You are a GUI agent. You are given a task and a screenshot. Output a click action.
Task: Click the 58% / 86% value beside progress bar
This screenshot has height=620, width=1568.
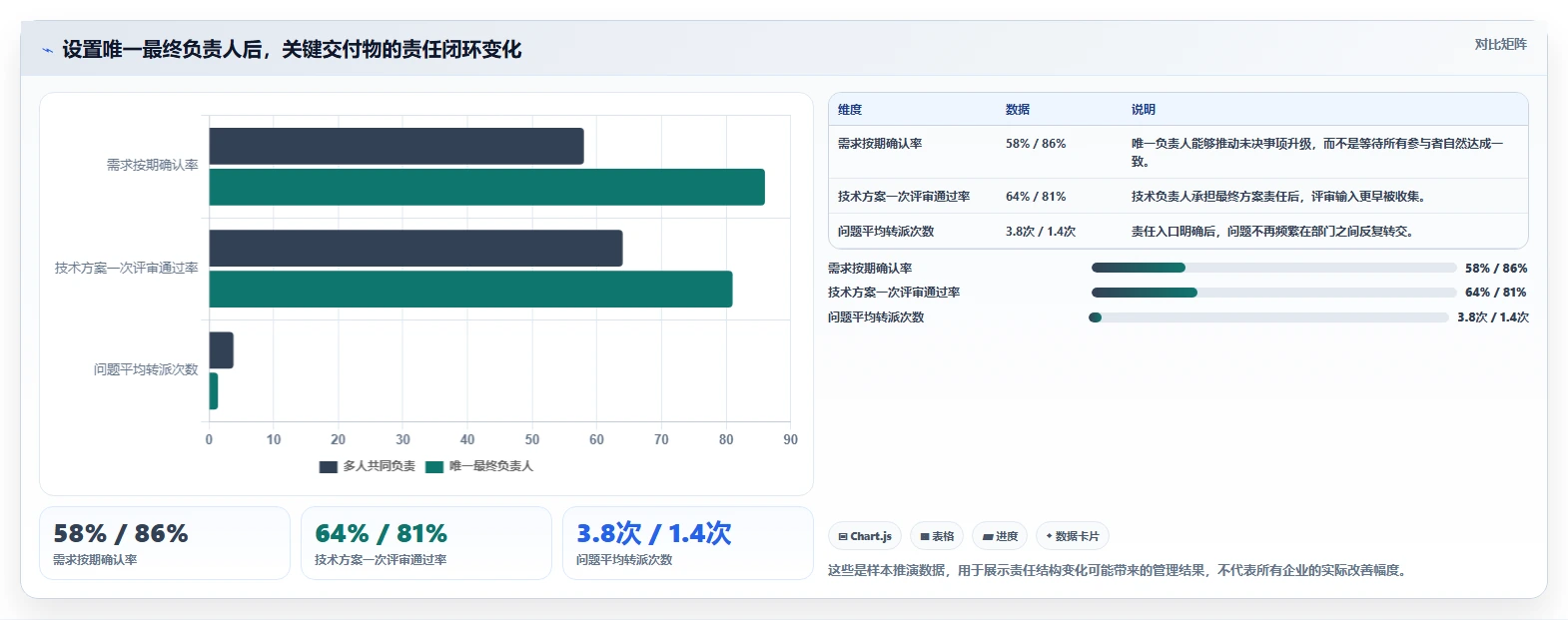(1496, 269)
